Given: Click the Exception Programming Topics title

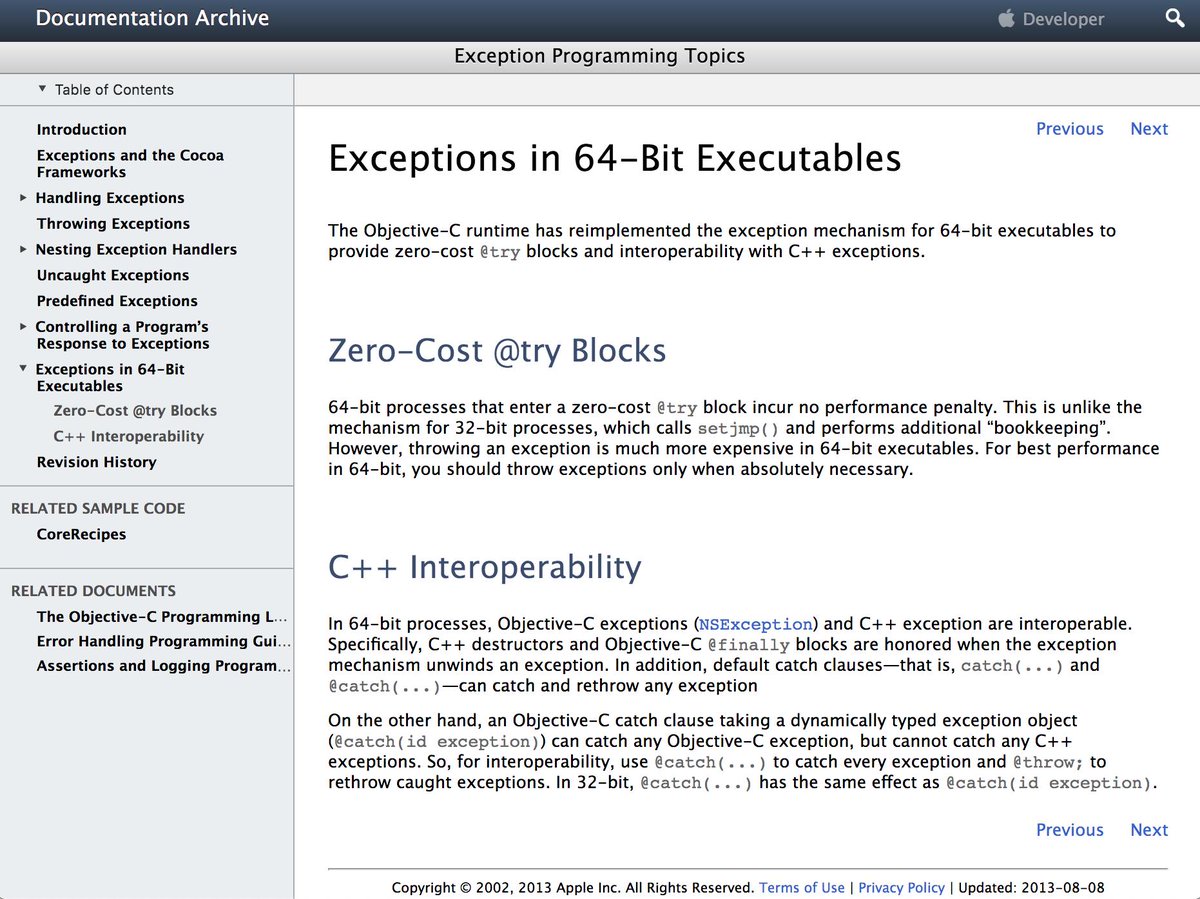Looking at the screenshot, I should coord(600,56).
